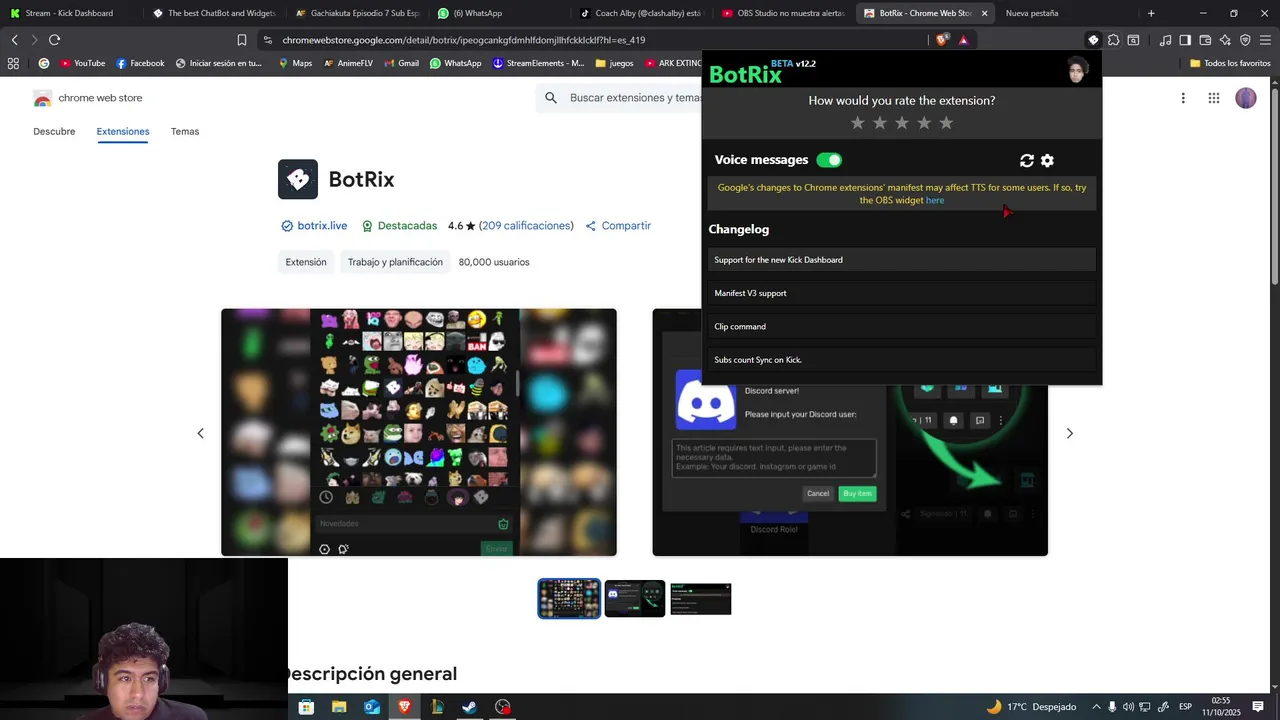Toggle the Voice messages switch

click(x=829, y=160)
